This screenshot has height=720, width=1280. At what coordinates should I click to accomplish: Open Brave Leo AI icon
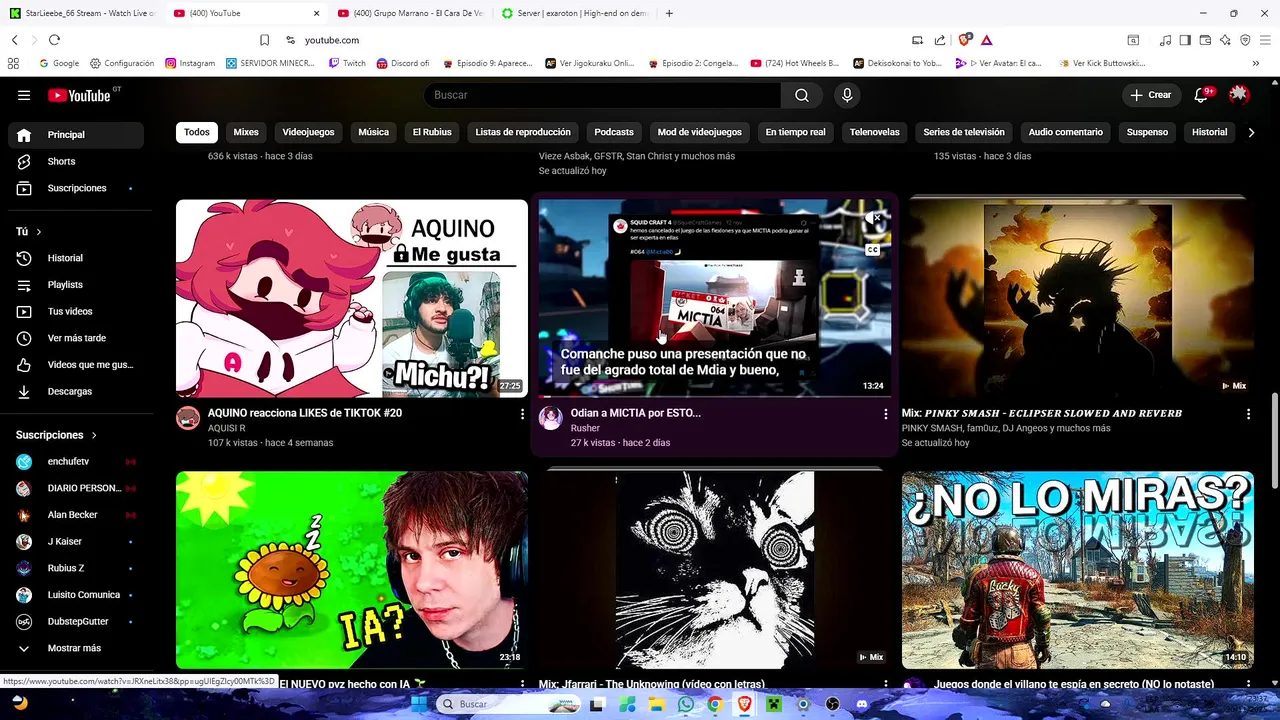1225,40
